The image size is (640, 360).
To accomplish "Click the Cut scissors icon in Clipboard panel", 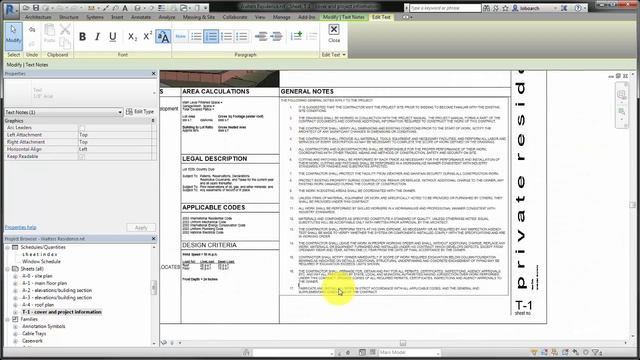I will [65, 29].
